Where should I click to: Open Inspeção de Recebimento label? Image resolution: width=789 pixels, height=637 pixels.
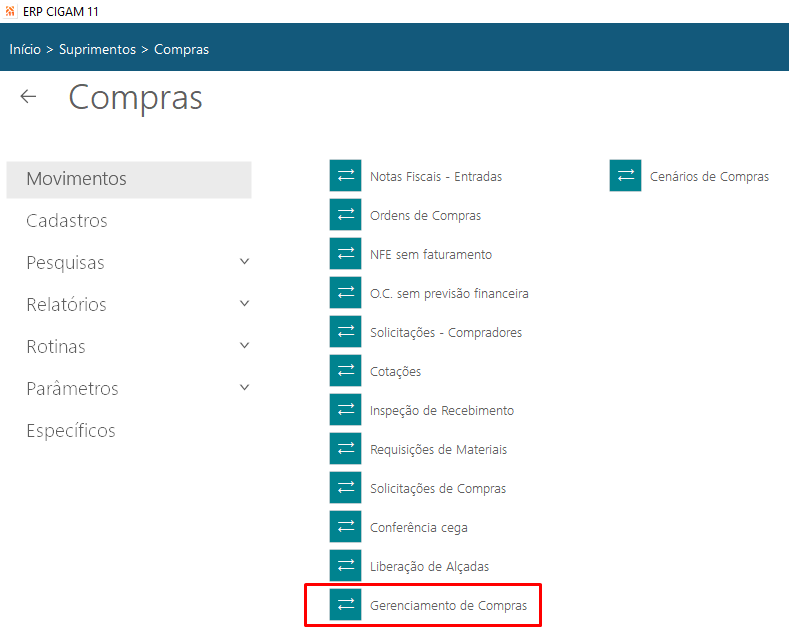[442, 411]
